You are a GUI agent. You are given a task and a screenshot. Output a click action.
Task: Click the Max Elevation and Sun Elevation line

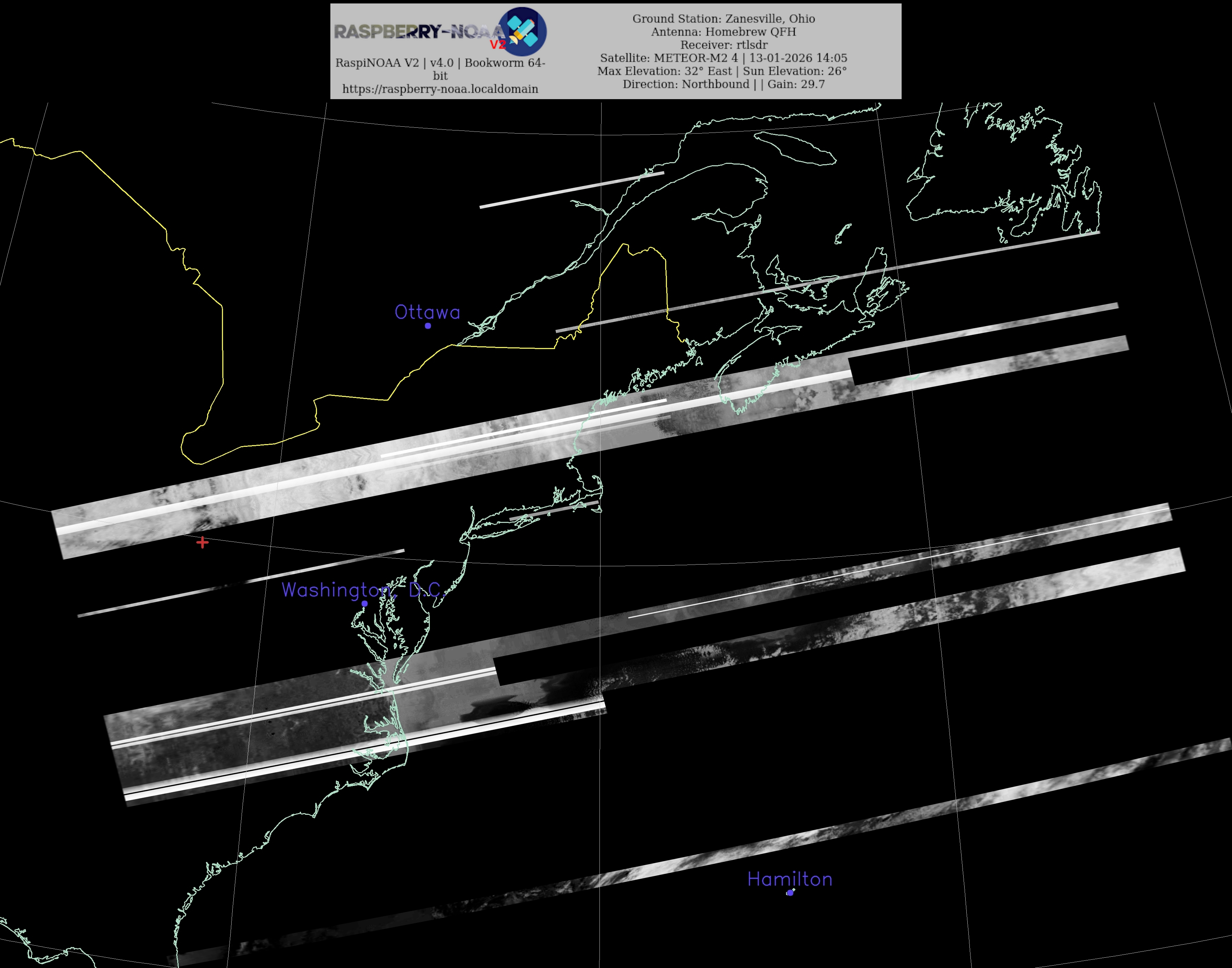[x=722, y=71]
